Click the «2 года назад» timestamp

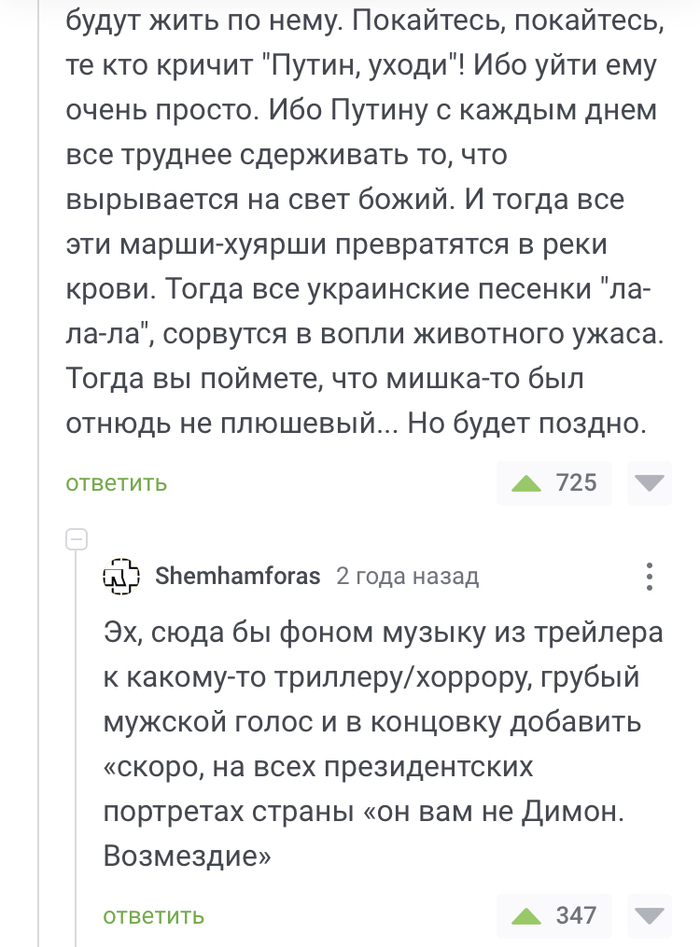click(408, 576)
